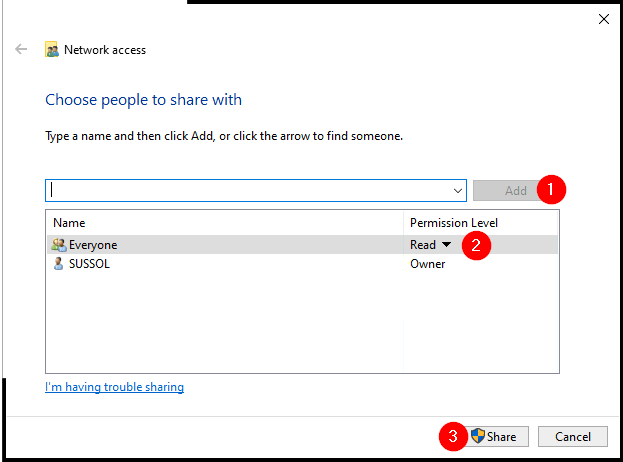Open the Read permission dropdown arrow for Everyone
This screenshot has width=623, height=462.
(446, 245)
